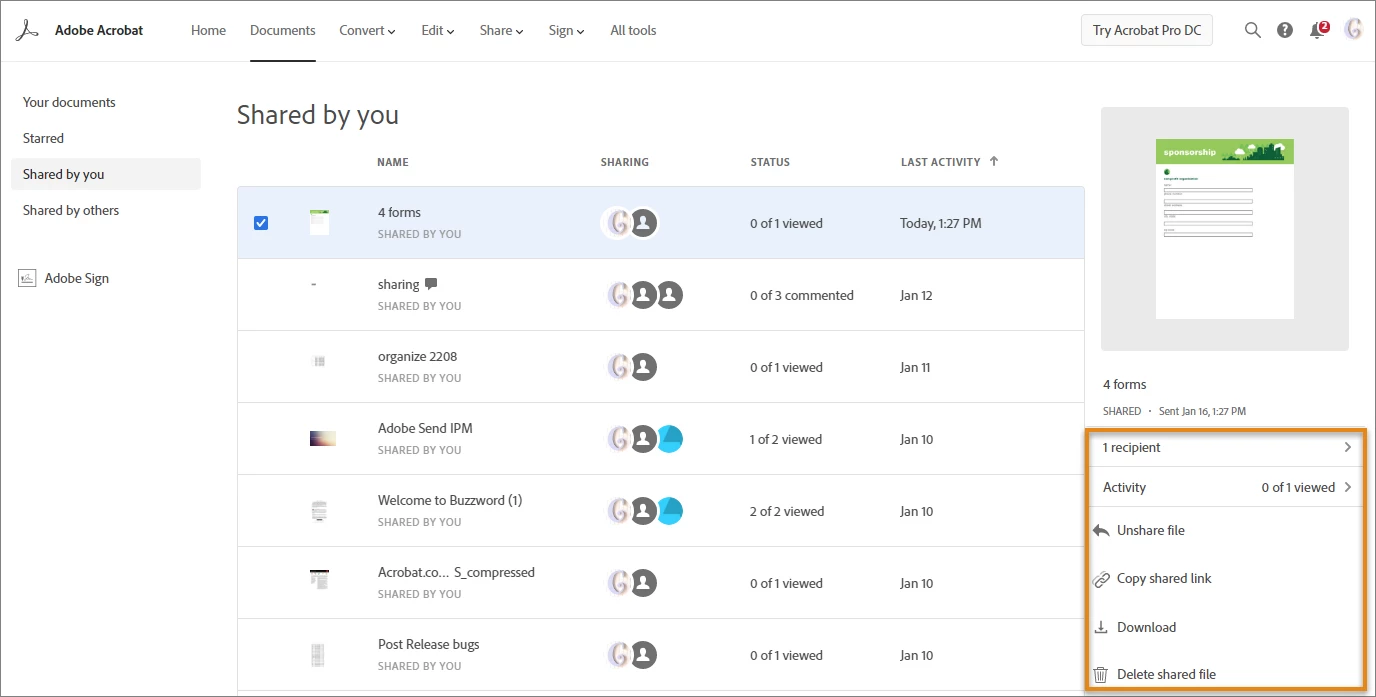
Task: Open the profile avatar in top bar
Action: [1353, 30]
